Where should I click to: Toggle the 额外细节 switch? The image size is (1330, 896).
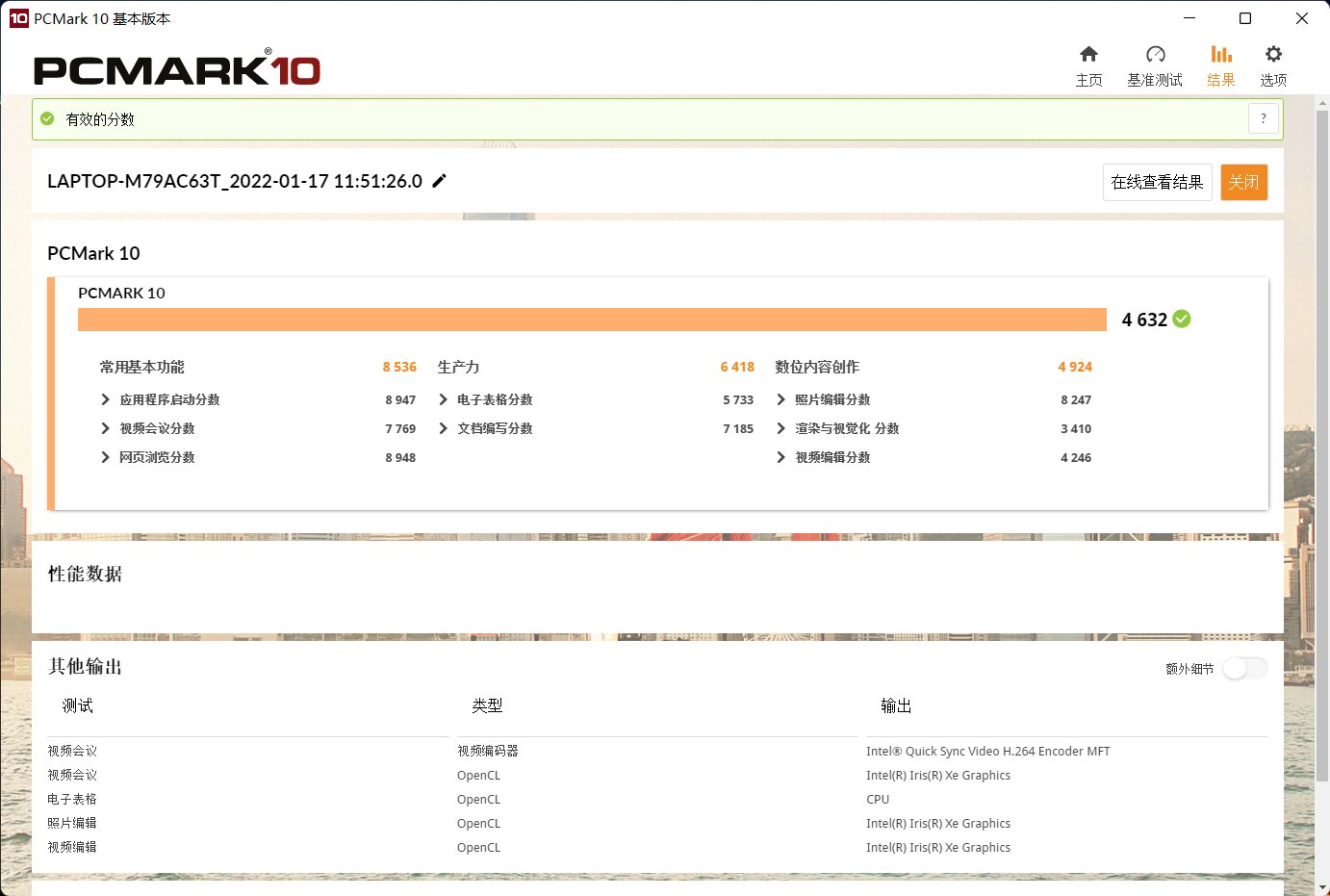1244,668
